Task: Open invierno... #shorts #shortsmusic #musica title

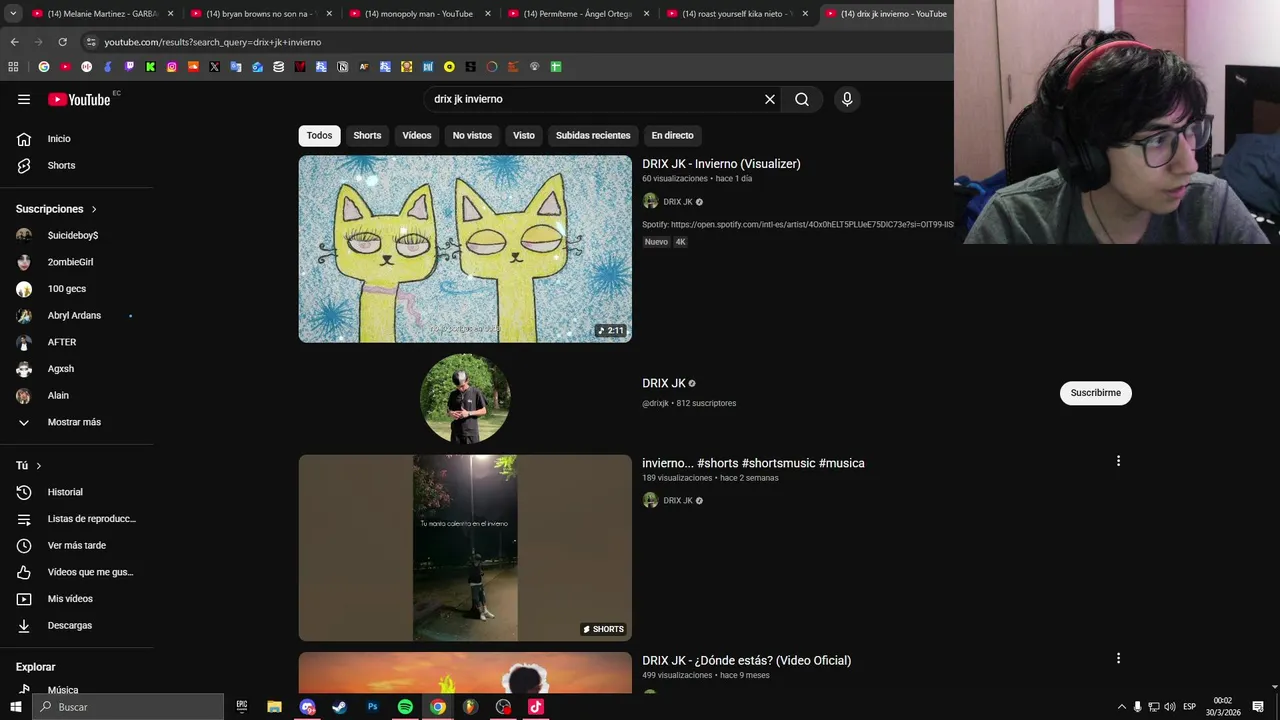Action: (x=753, y=463)
